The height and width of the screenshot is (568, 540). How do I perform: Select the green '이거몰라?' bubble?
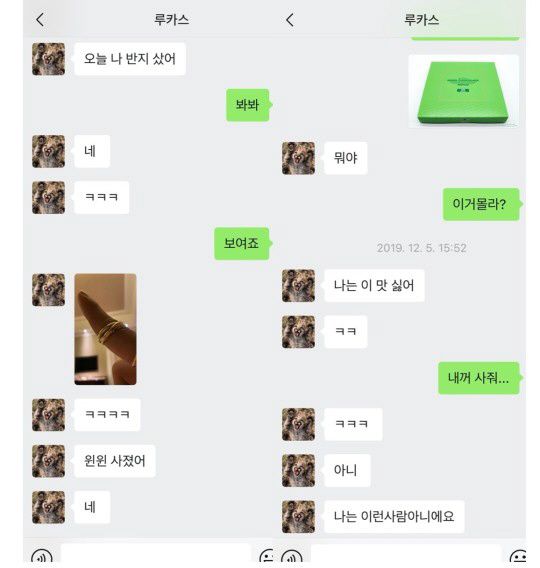(481, 204)
